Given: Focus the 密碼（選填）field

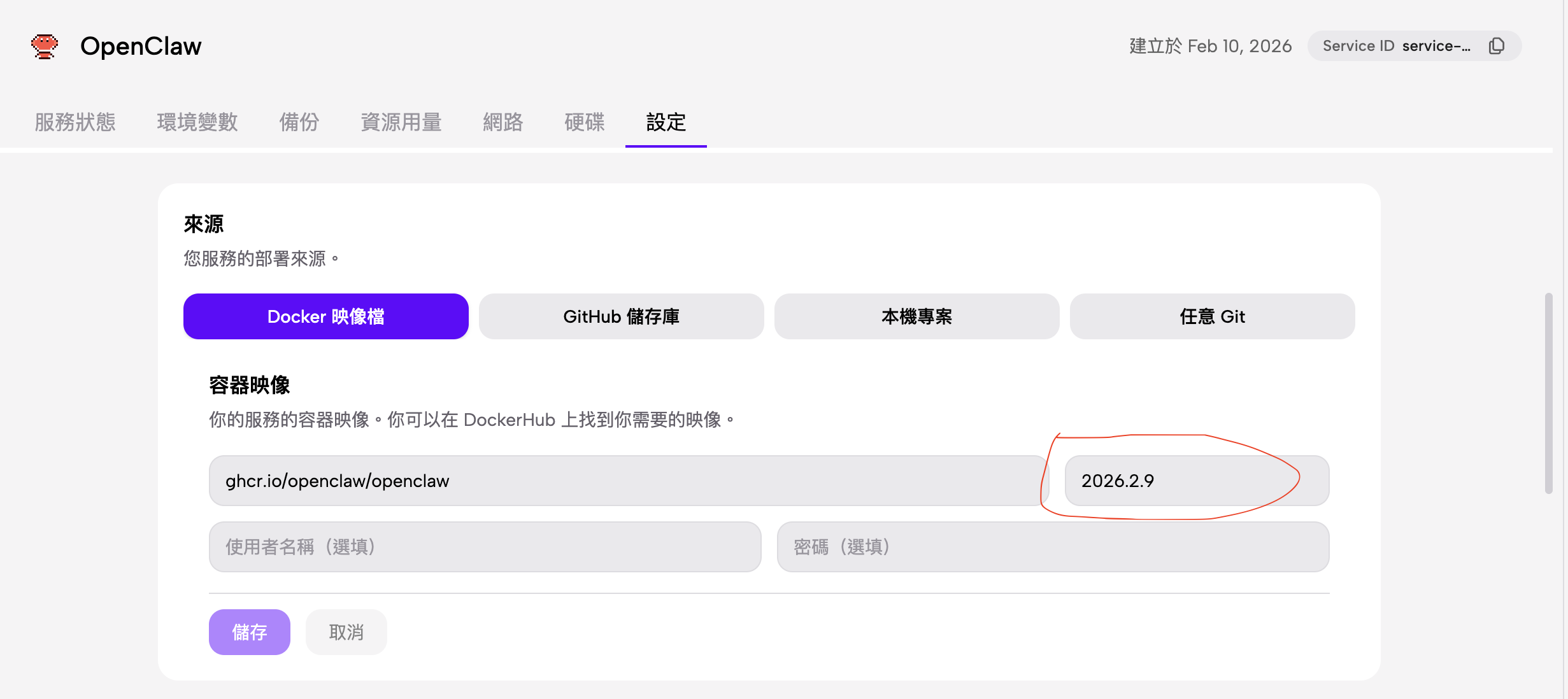Looking at the screenshot, I should coord(1053,547).
